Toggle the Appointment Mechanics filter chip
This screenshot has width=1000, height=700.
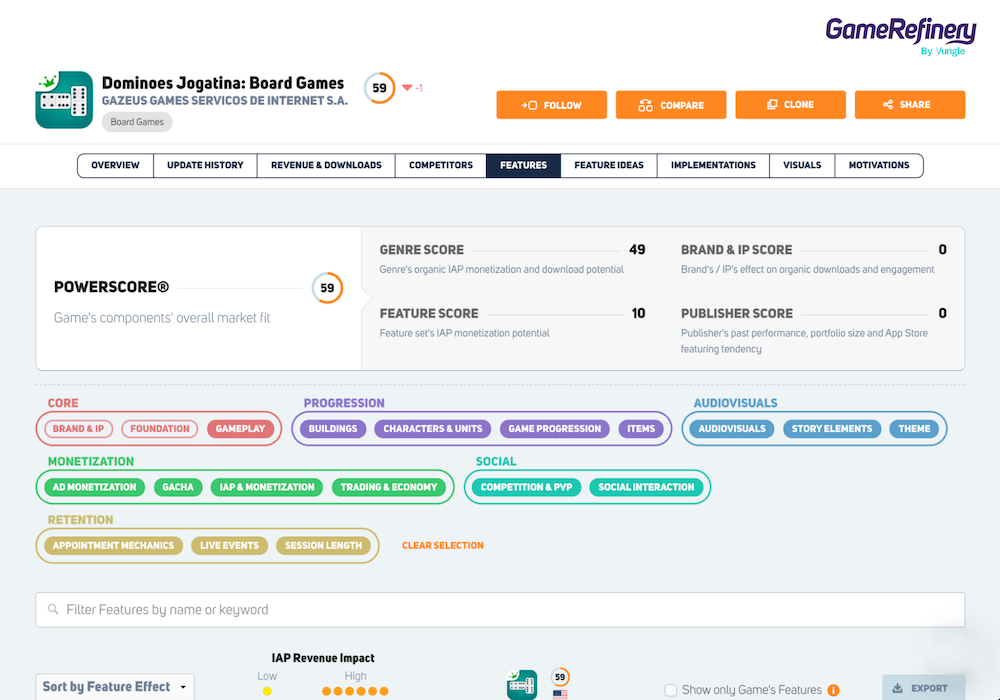click(114, 546)
